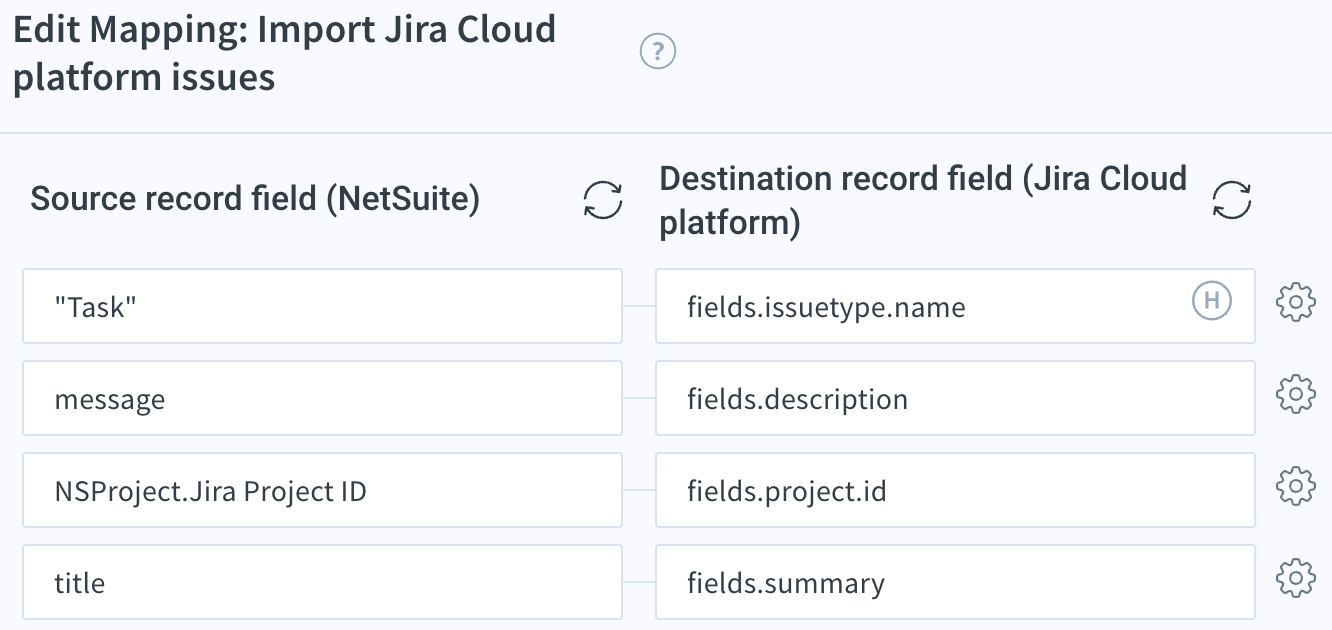The height and width of the screenshot is (630, 1332).
Task: Edit the NSProject.Jira Project ID source field
Action: pos(322,490)
